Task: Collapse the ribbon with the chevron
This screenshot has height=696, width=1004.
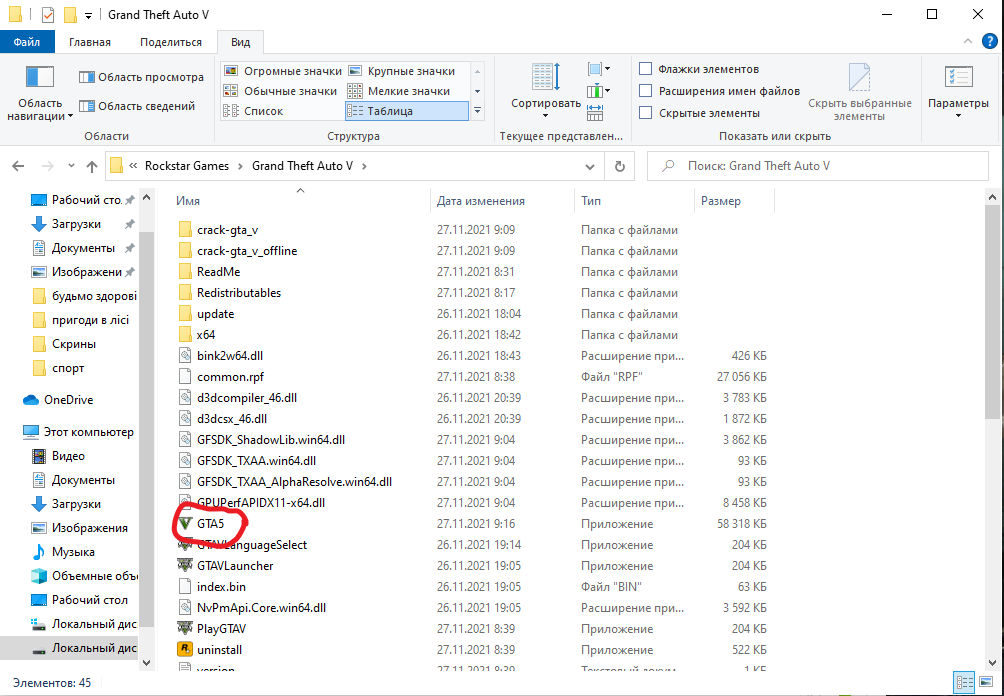Action: pos(968,42)
